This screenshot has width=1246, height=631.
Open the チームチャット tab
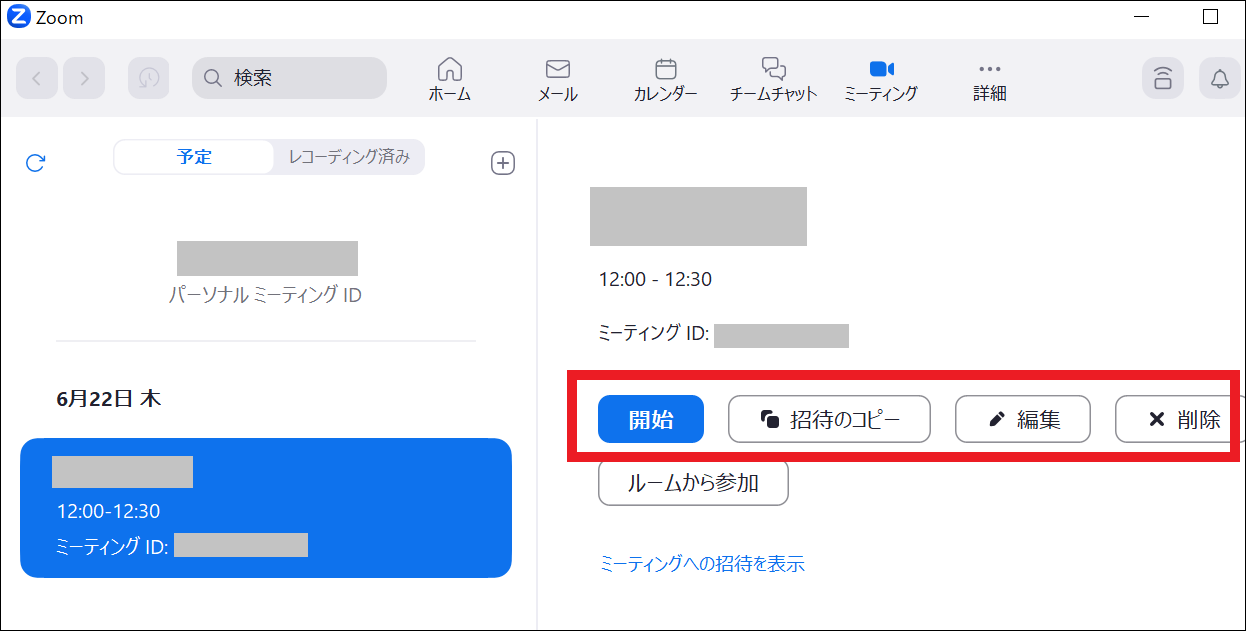773,80
